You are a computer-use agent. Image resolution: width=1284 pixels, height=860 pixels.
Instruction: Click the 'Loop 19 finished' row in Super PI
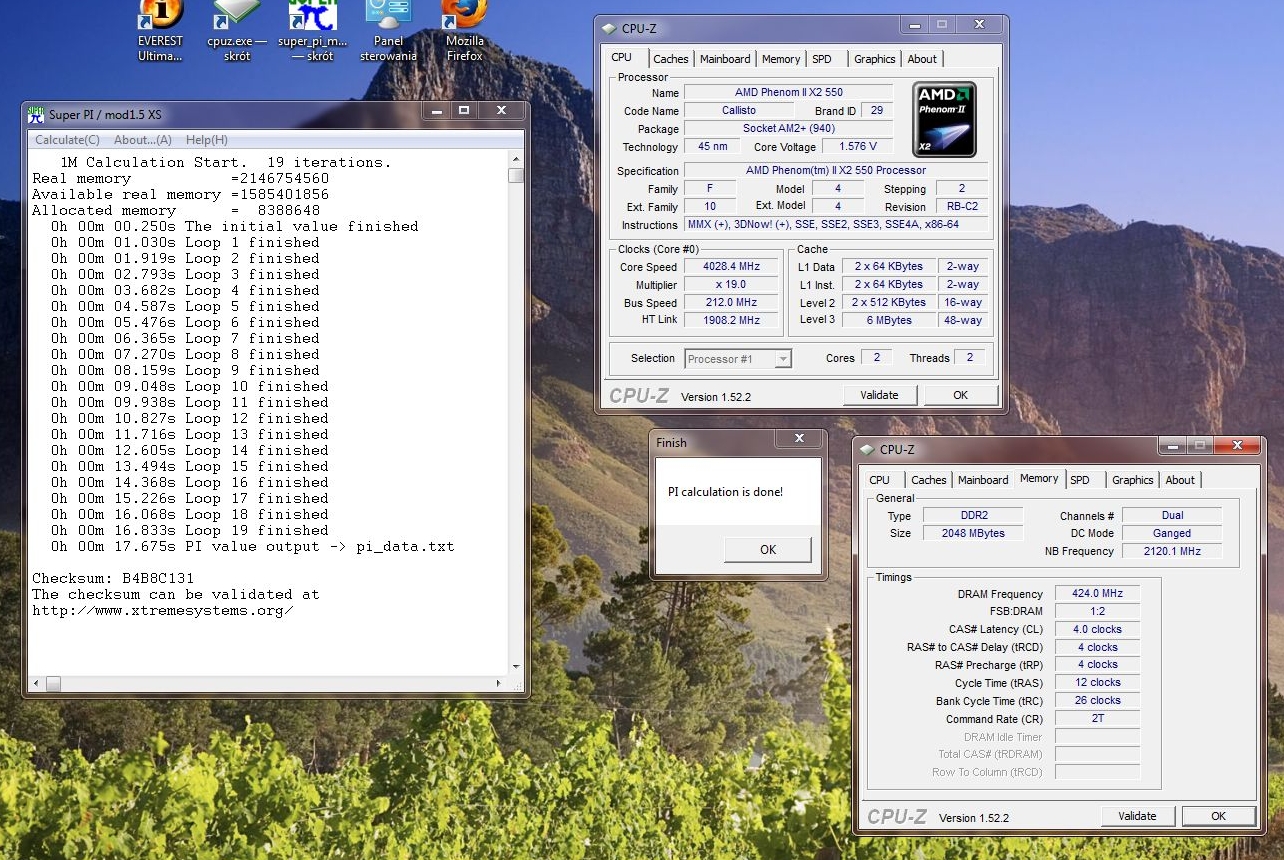(x=190, y=530)
